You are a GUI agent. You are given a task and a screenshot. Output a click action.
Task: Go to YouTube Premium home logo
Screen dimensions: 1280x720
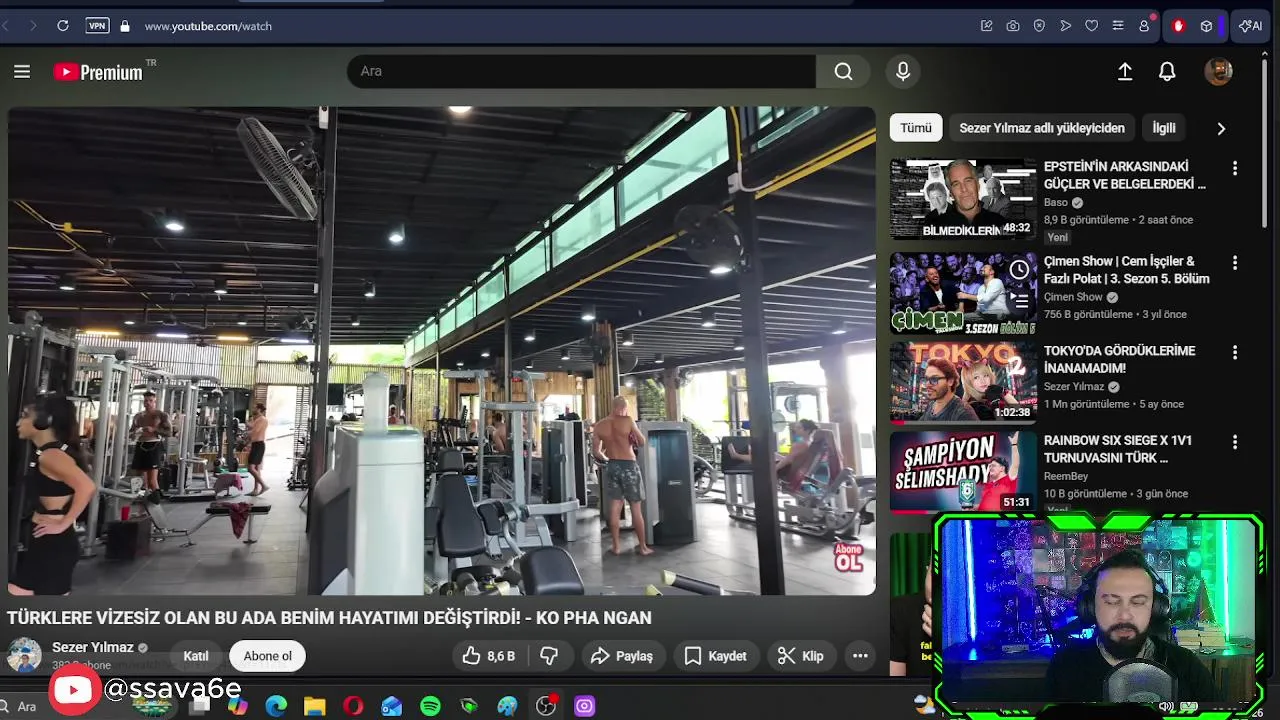[x=98, y=71]
